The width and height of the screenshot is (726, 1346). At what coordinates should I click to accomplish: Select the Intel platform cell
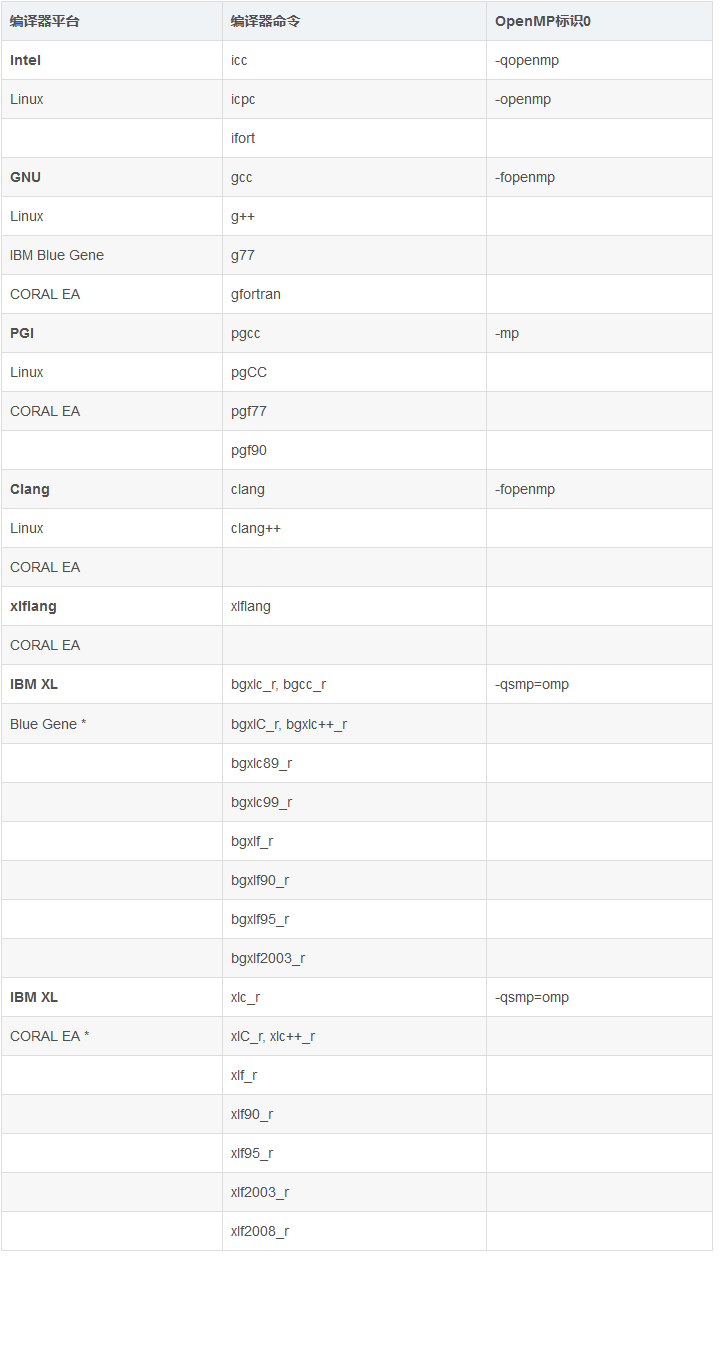(x=26, y=60)
